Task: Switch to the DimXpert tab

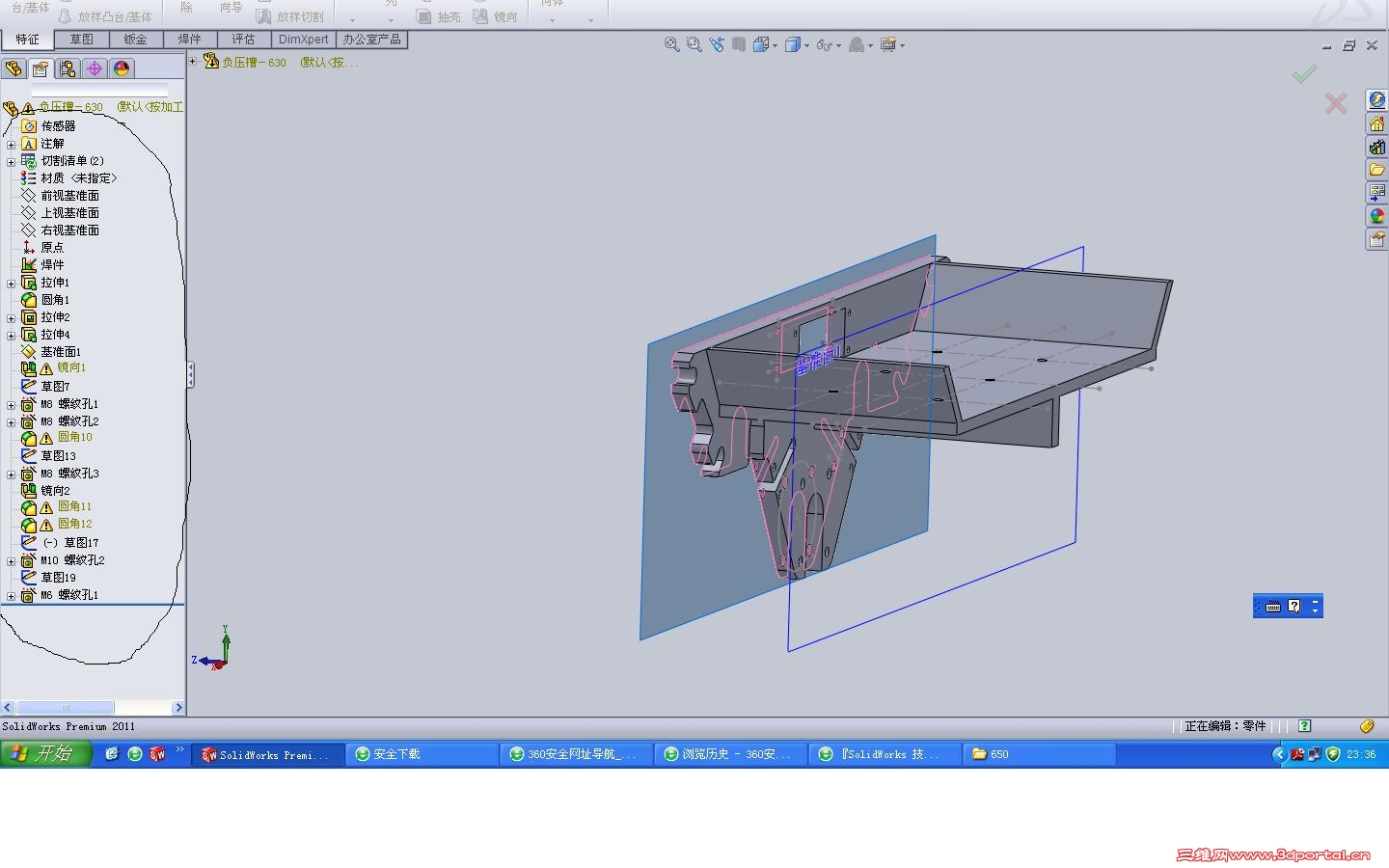Action: tap(303, 40)
